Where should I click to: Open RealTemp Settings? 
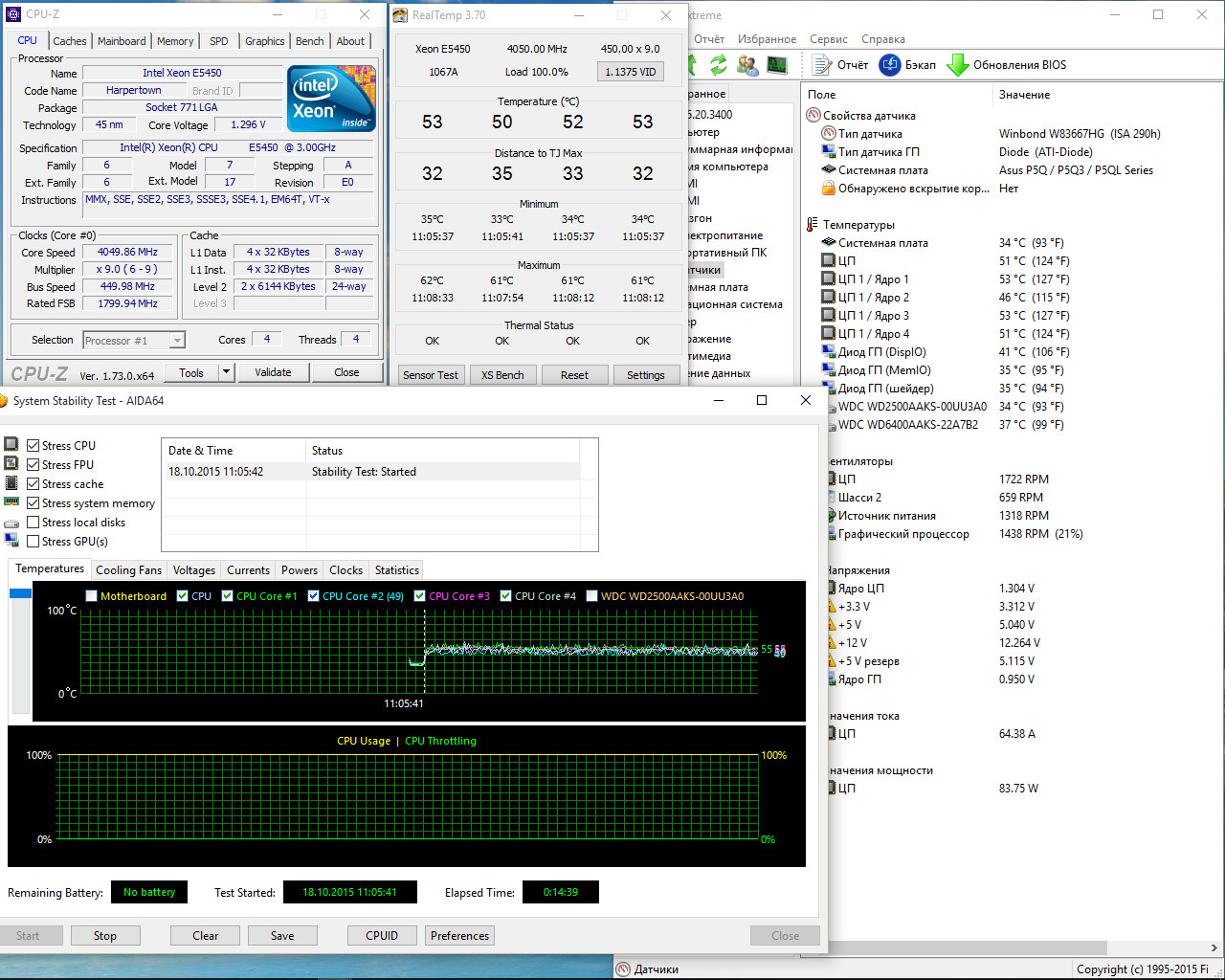tap(646, 375)
